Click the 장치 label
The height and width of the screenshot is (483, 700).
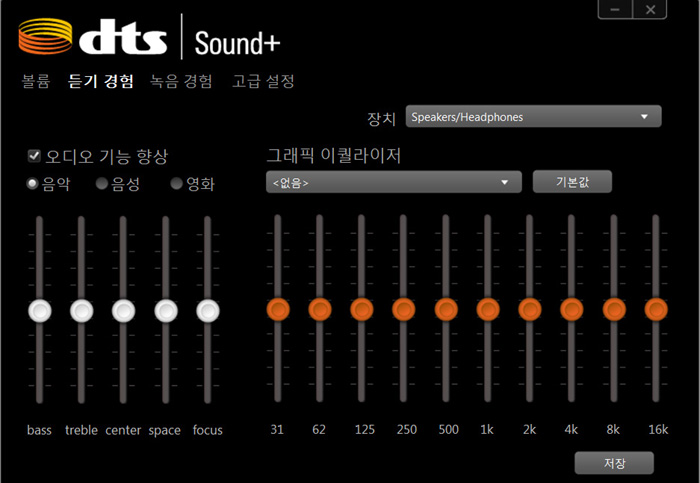pyautogui.click(x=381, y=119)
